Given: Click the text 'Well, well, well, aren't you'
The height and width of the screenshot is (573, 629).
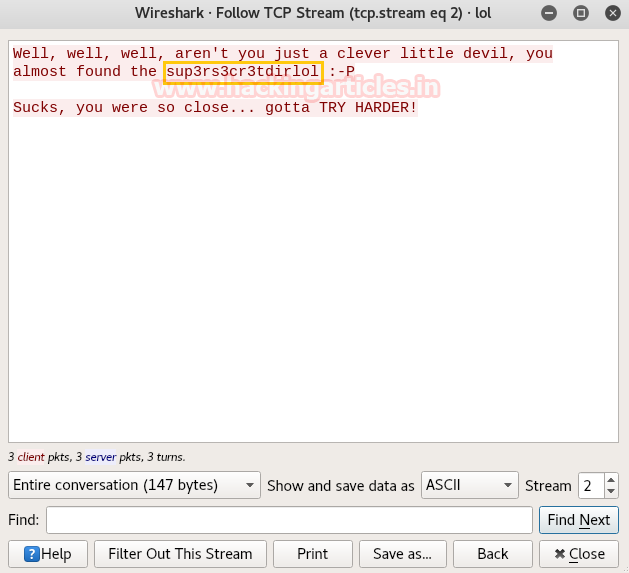Looking at the screenshot, I should 139,53.
